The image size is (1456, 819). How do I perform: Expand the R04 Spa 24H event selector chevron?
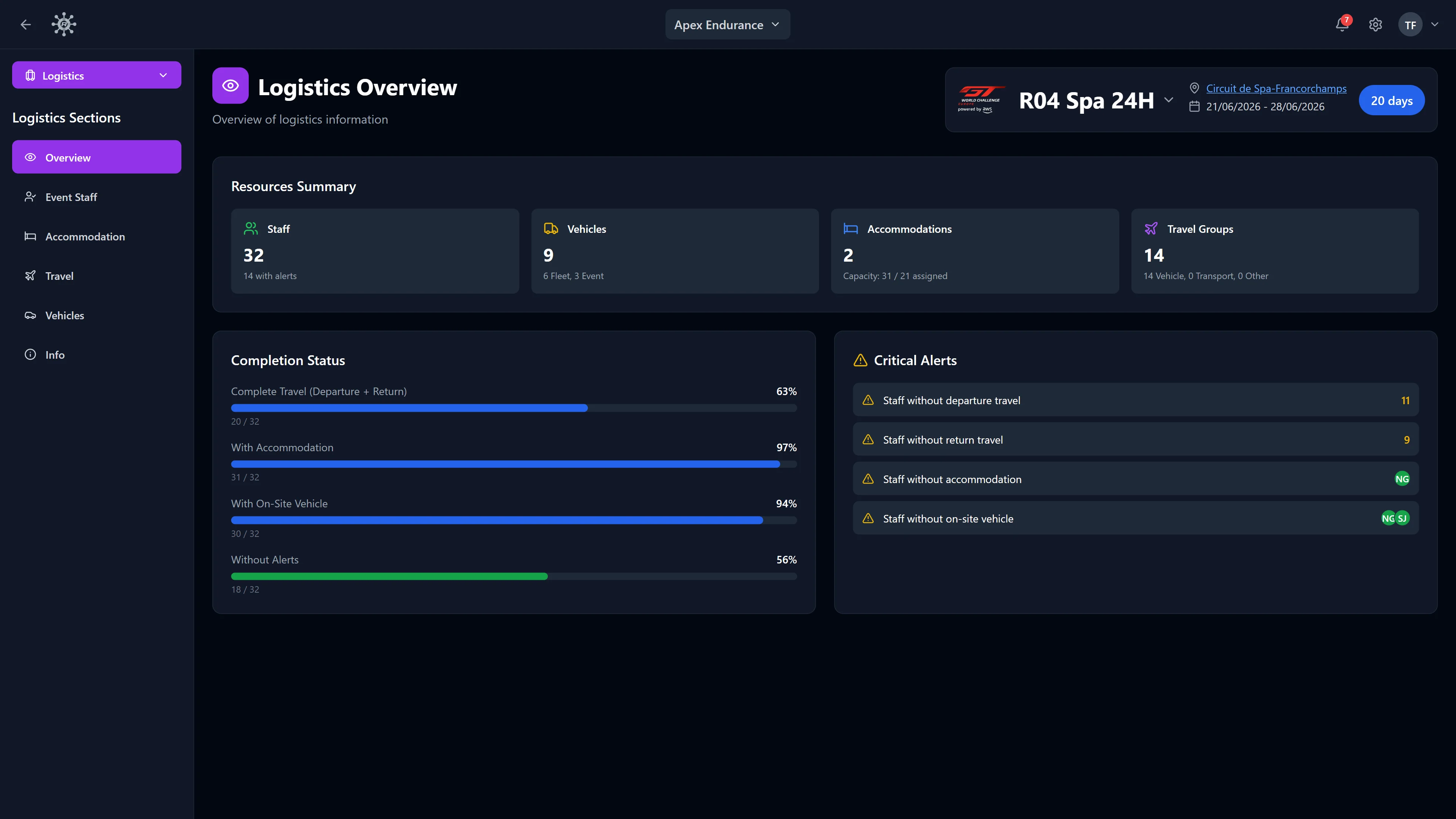point(1168,100)
